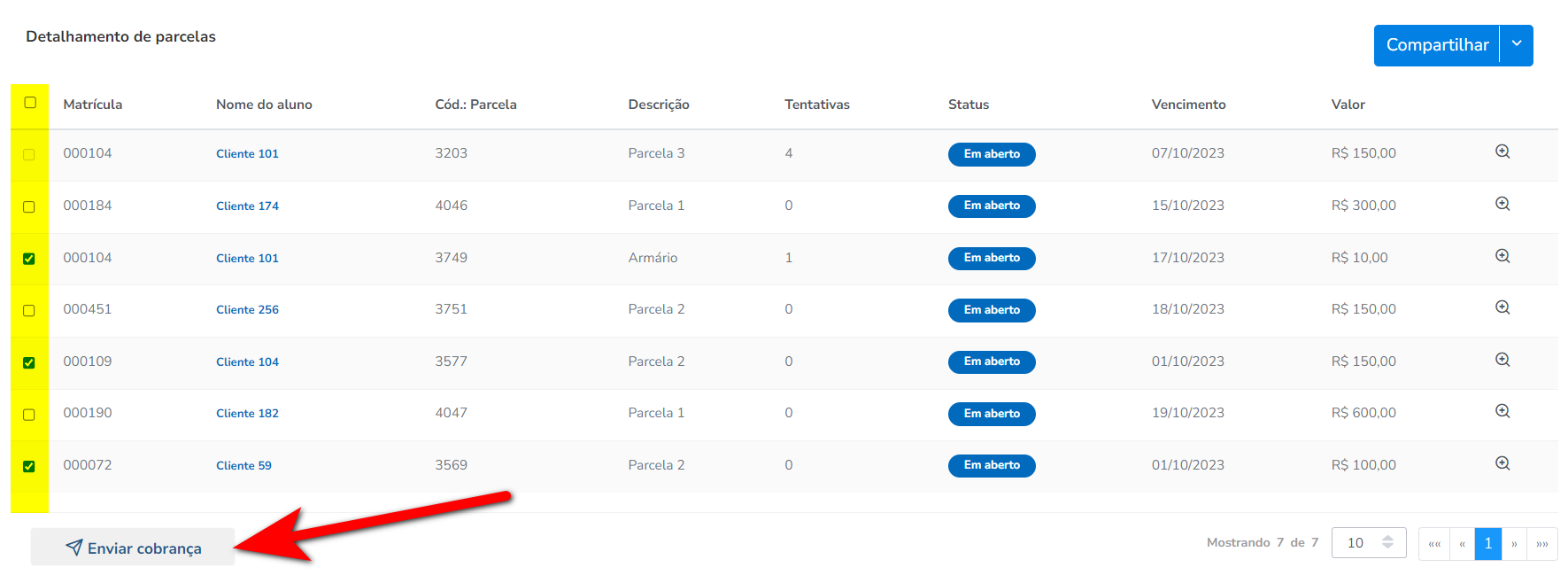
Task: Go to the last page
Action: tap(1541, 544)
